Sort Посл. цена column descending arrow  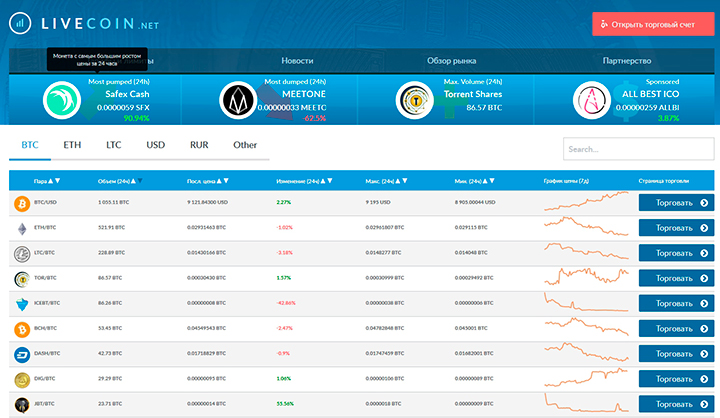226,181
